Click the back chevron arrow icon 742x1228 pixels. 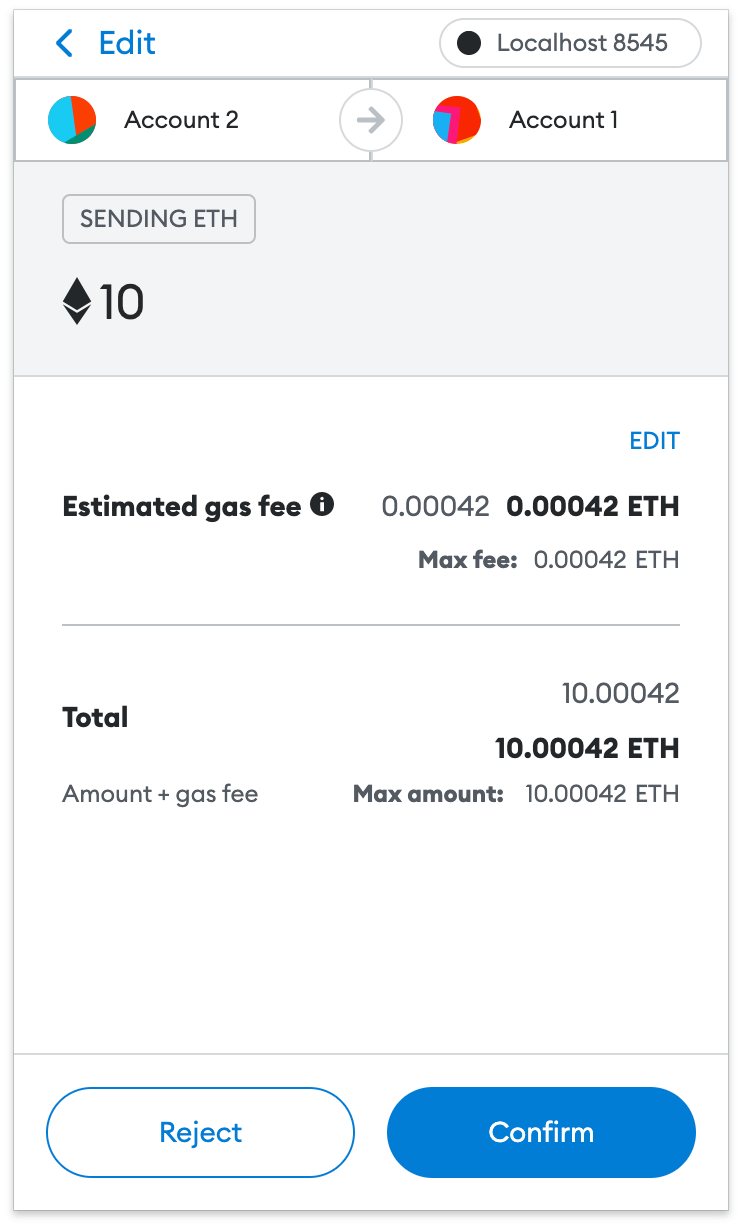coord(65,43)
